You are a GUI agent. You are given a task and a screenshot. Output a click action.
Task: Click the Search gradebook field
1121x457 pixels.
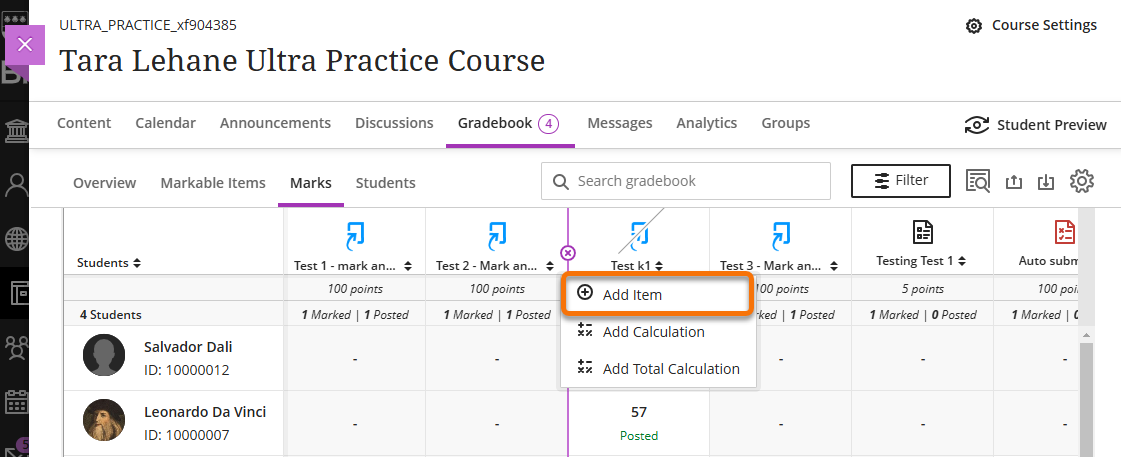(x=698, y=181)
